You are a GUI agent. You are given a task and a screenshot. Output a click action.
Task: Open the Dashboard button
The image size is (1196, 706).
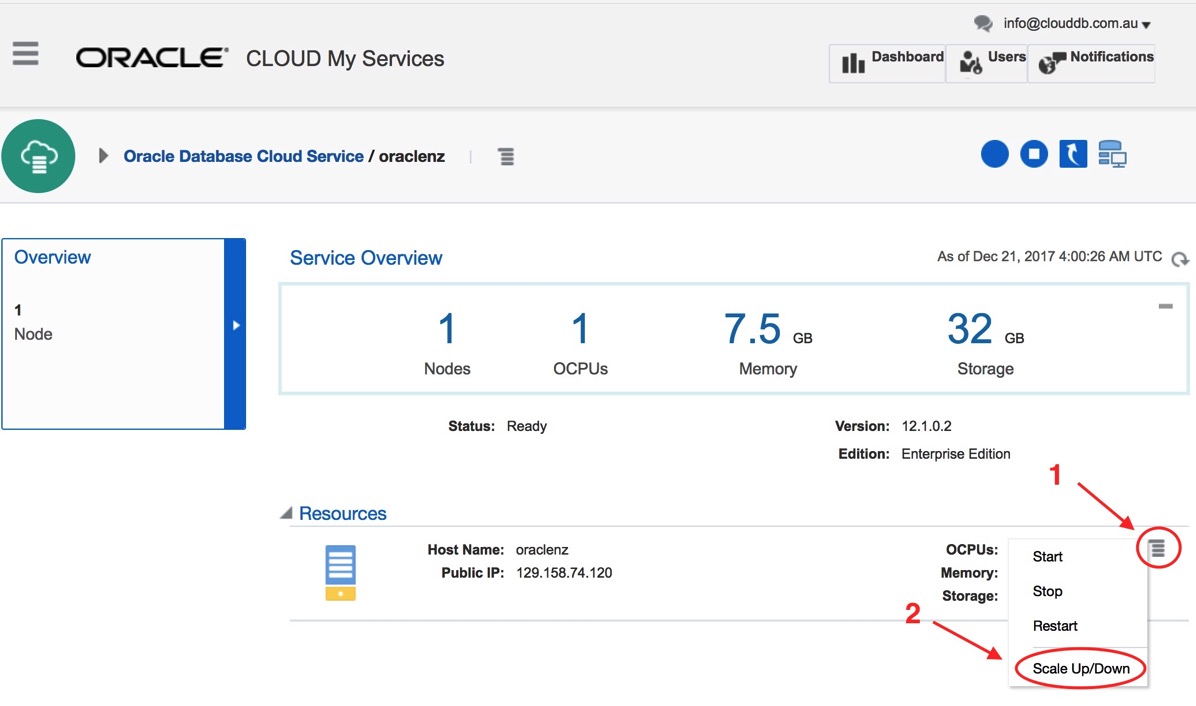[x=888, y=62]
